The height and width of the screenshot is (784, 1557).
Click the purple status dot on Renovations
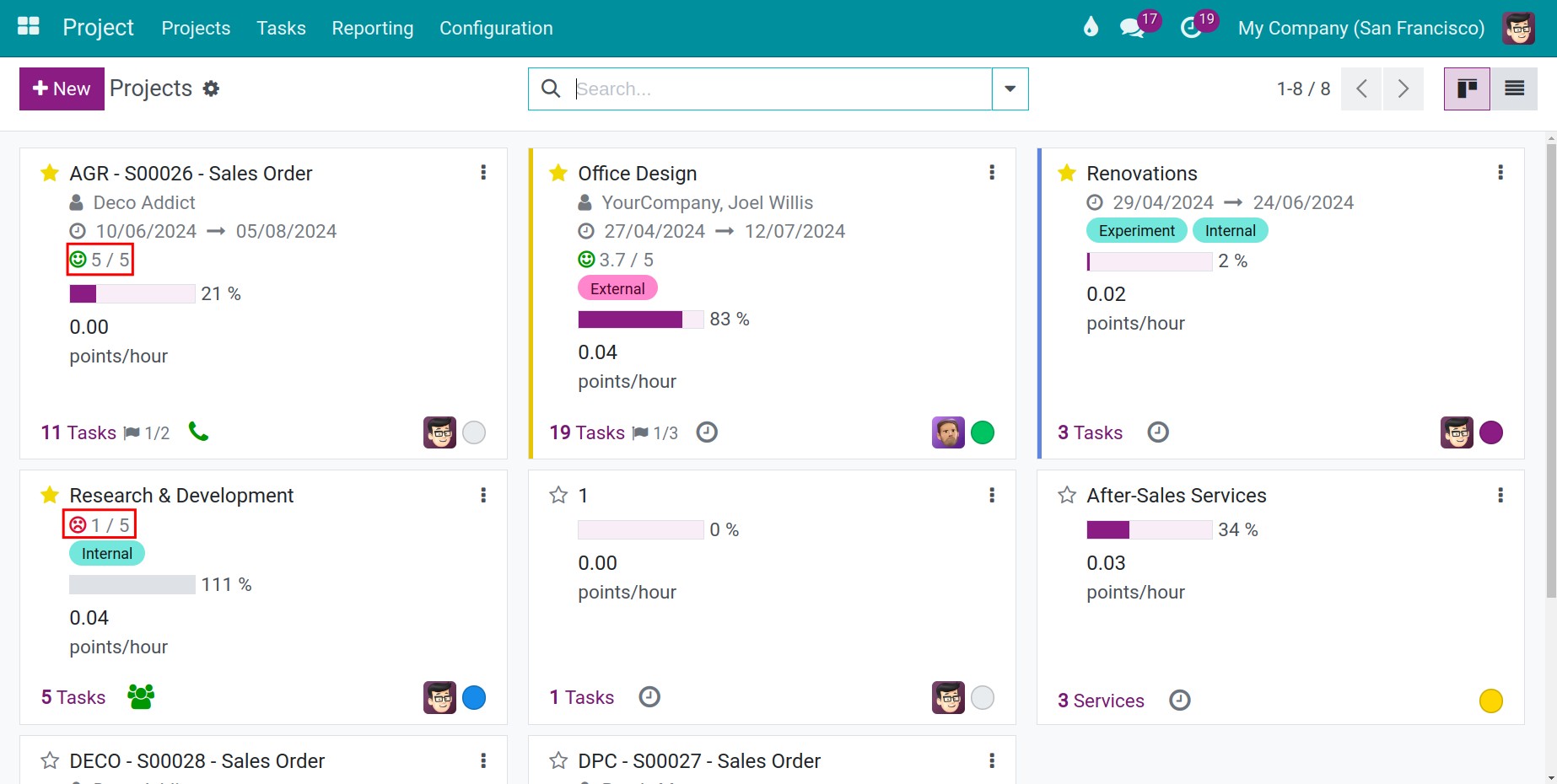(x=1491, y=432)
